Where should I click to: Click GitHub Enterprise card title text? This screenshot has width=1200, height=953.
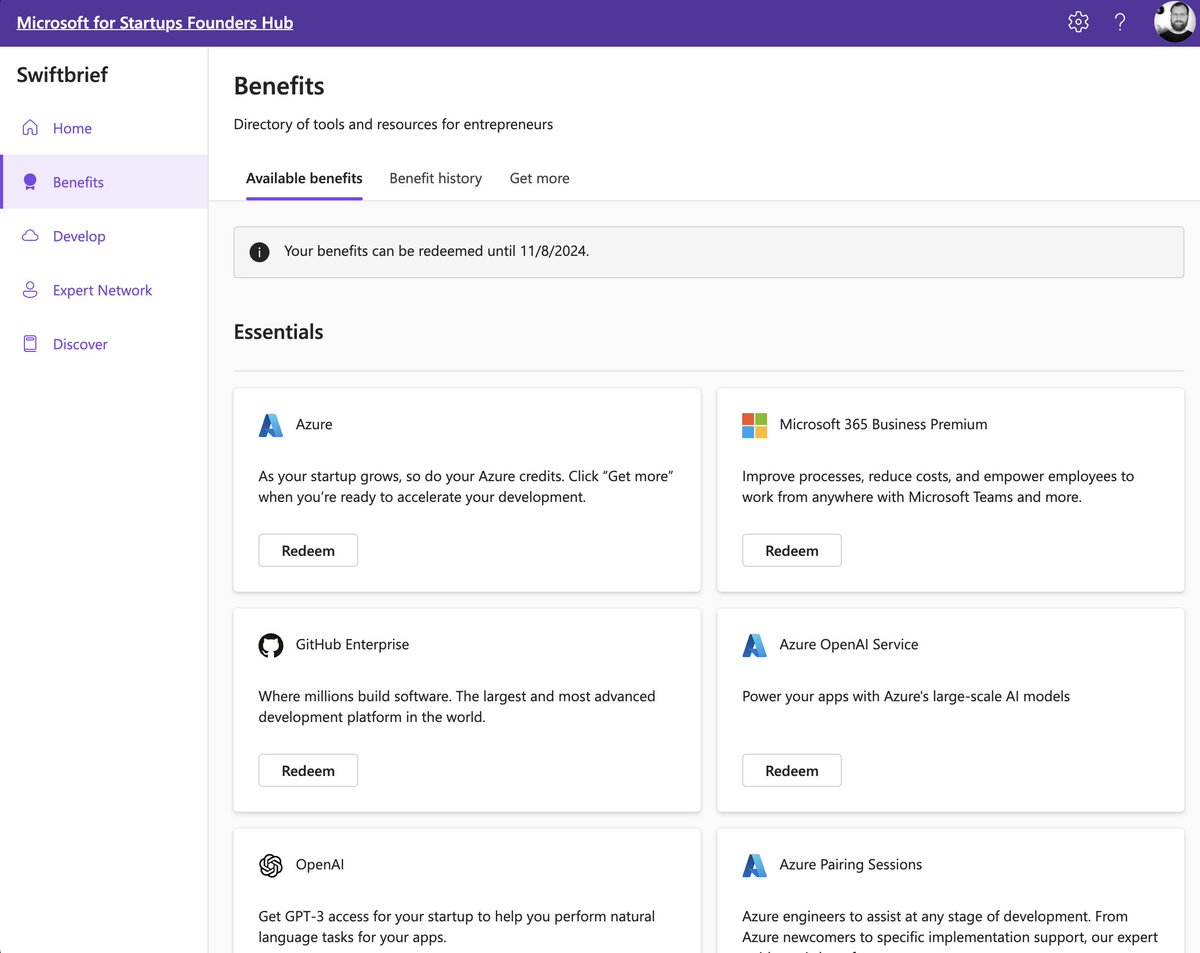point(352,644)
